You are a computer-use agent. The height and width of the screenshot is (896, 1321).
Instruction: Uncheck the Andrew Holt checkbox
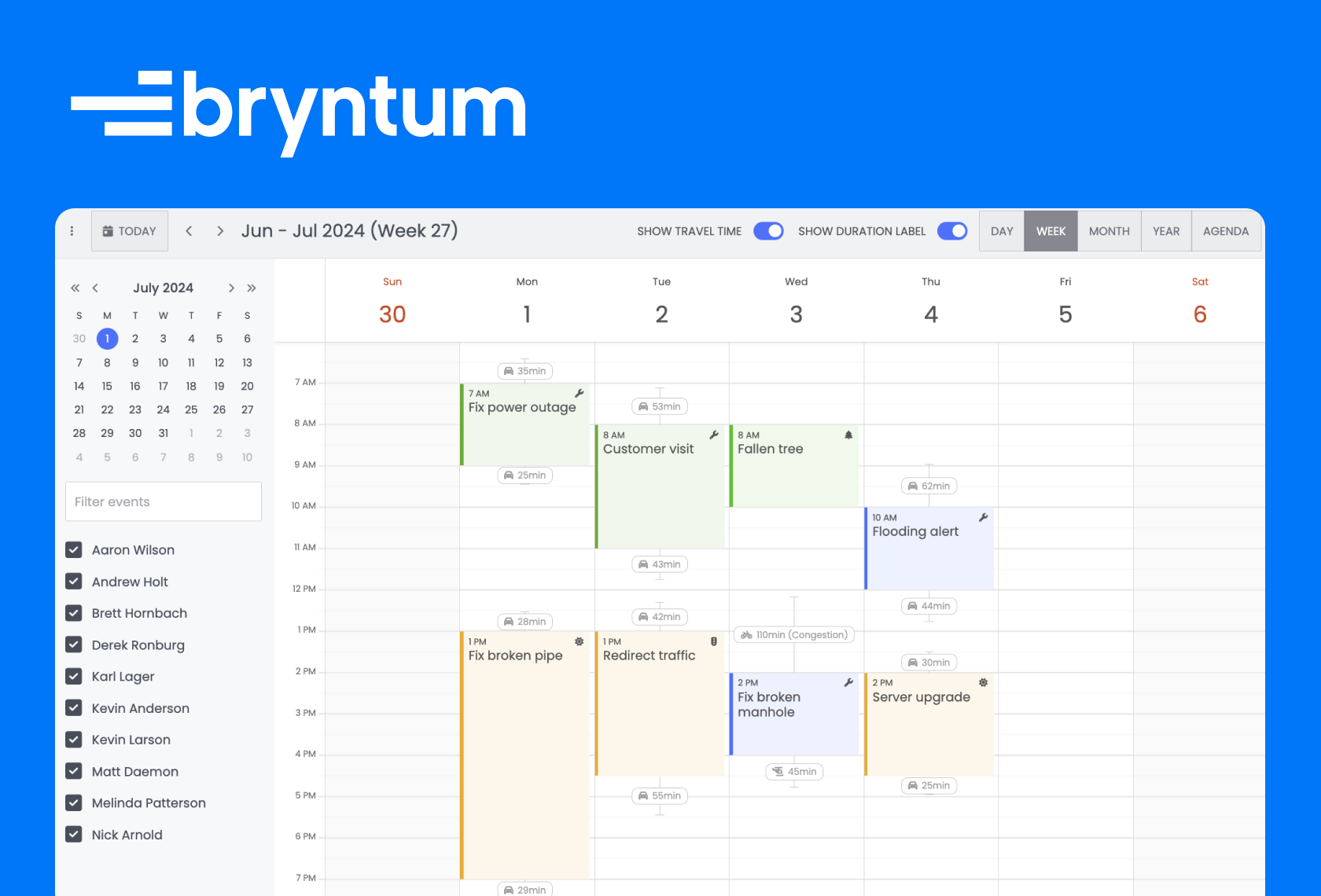pos(74,582)
